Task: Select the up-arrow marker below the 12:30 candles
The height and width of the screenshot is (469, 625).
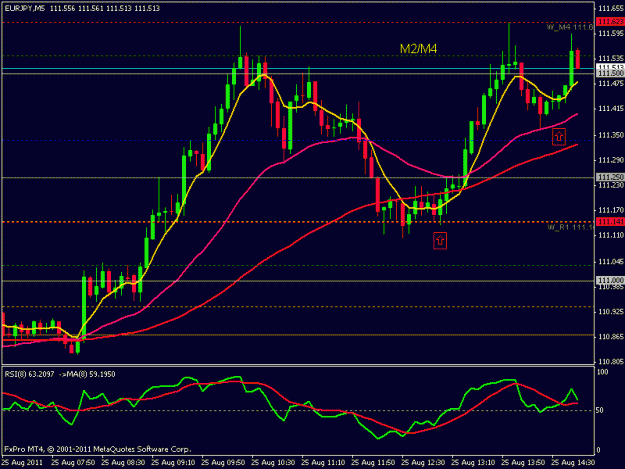Action: (x=440, y=241)
